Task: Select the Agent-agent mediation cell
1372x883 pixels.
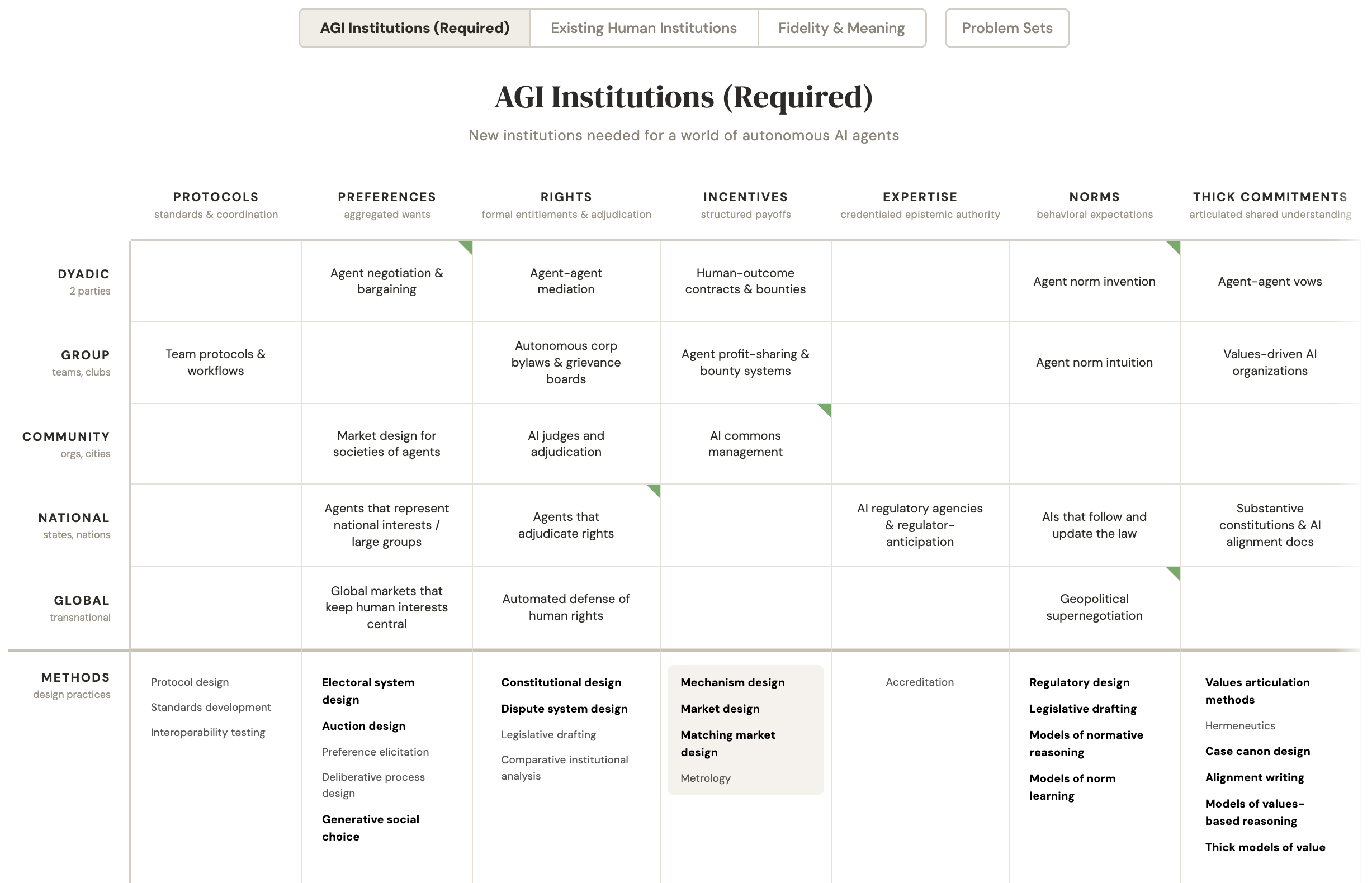Action: click(566, 281)
